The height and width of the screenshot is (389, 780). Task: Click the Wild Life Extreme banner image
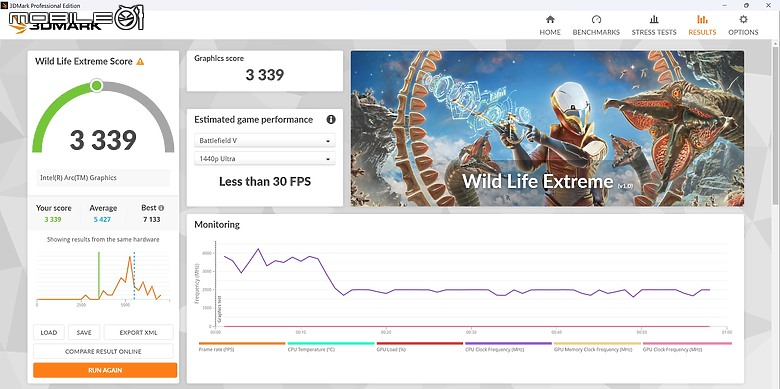pyautogui.click(x=547, y=128)
